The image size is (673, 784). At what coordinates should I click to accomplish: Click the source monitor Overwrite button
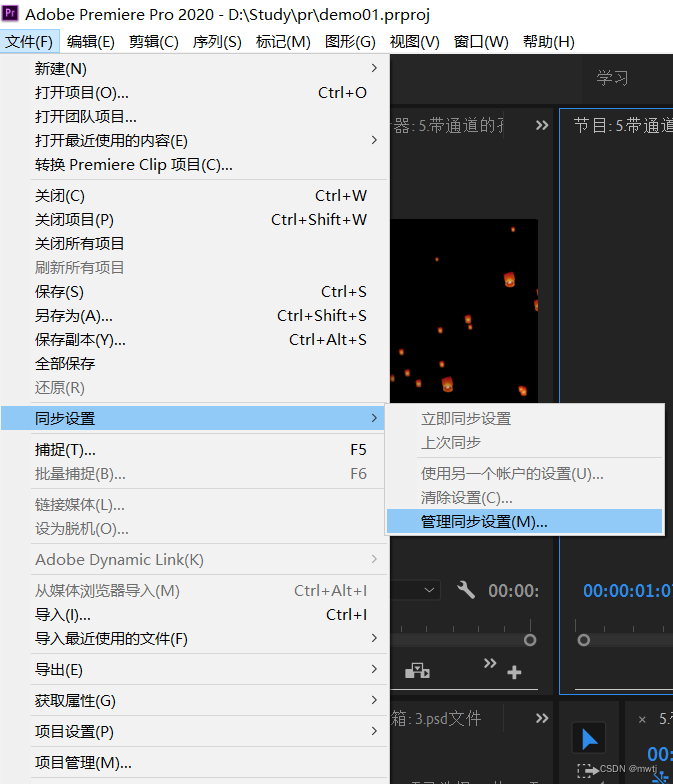418,670
